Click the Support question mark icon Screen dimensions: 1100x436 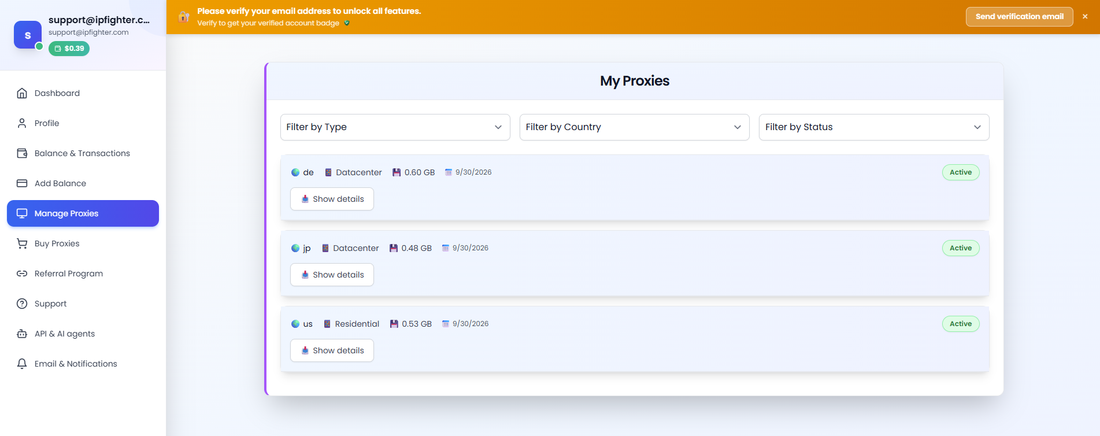click(22, 304)
